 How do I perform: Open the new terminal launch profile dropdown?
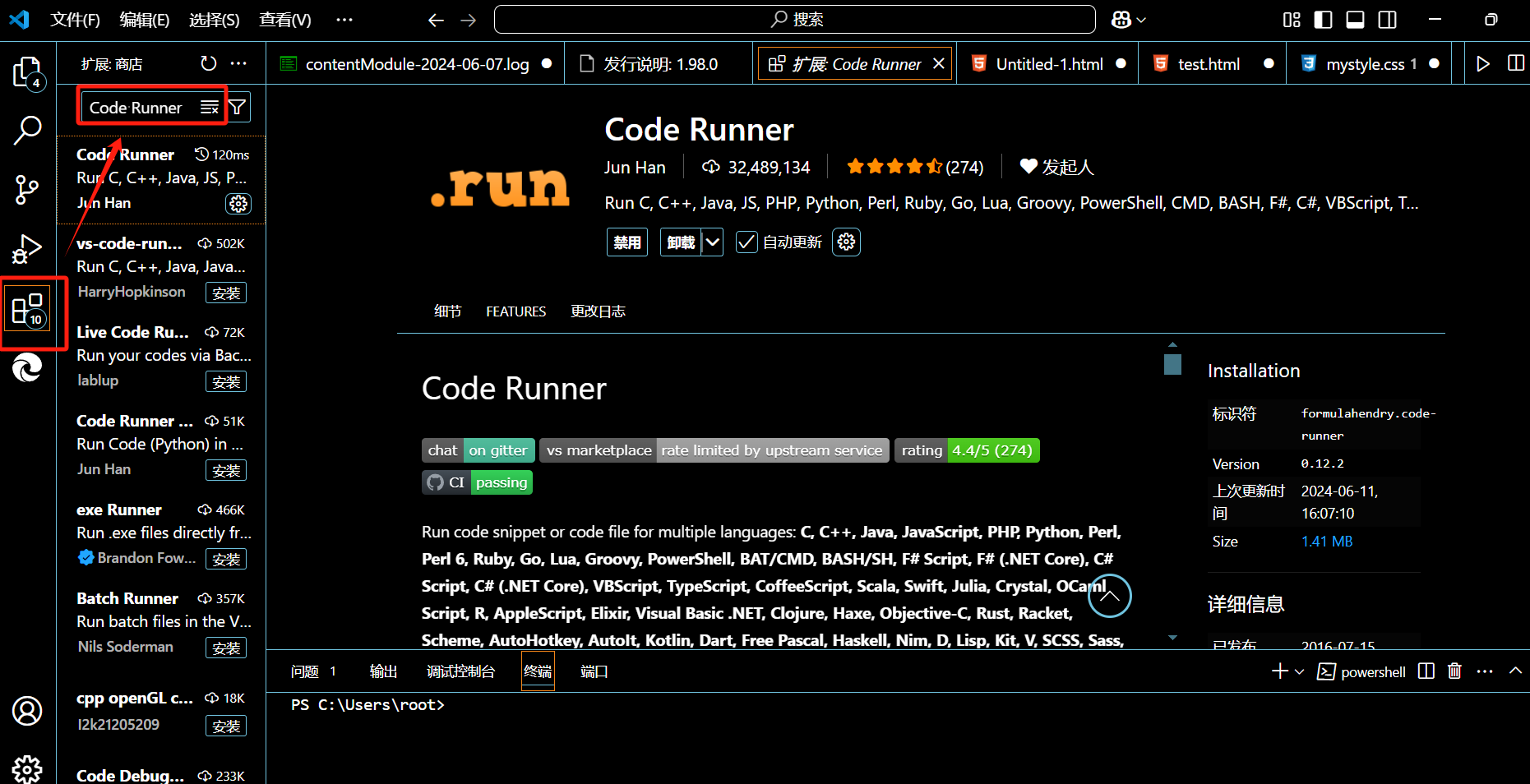[x=1300, y=672]
